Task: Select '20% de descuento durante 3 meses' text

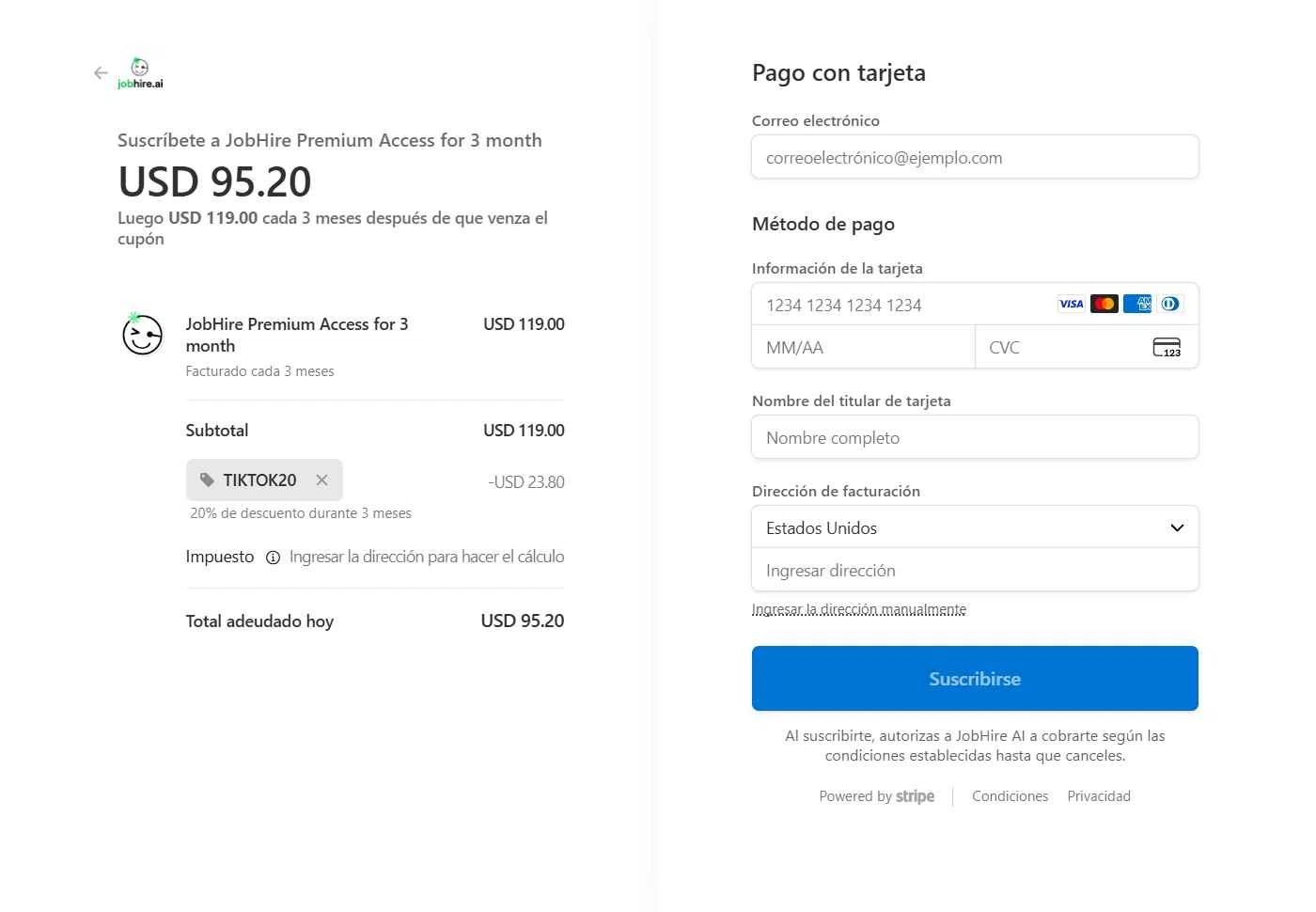Action: tap(301, 513)
